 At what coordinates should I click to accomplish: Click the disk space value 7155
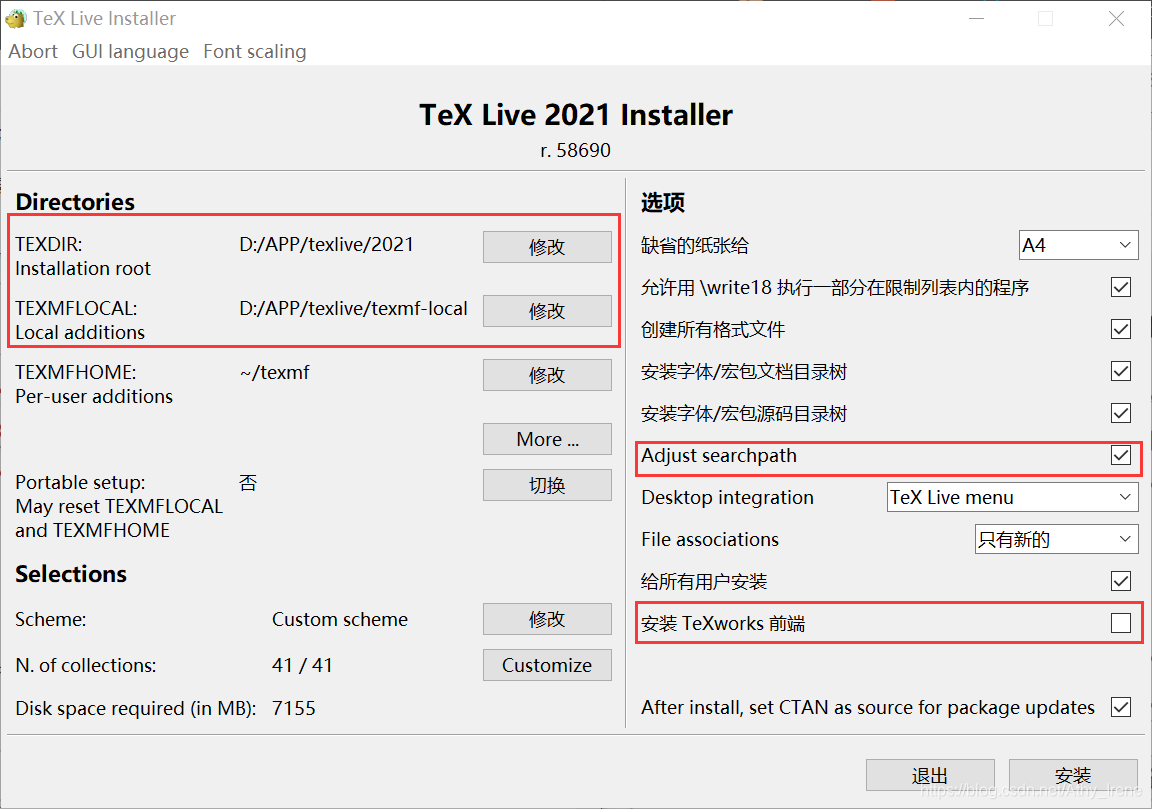[x=294, y=708]
